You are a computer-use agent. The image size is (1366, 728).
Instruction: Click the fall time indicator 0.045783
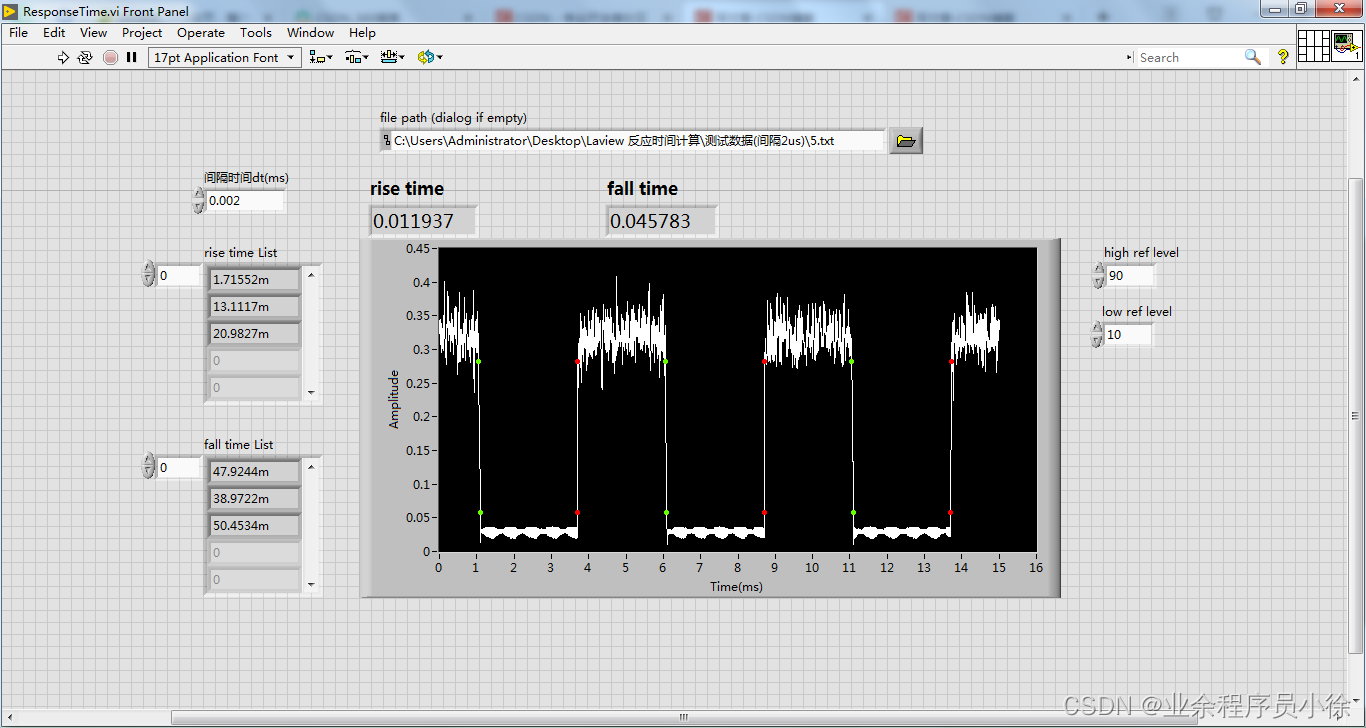[x=661, y=221]
